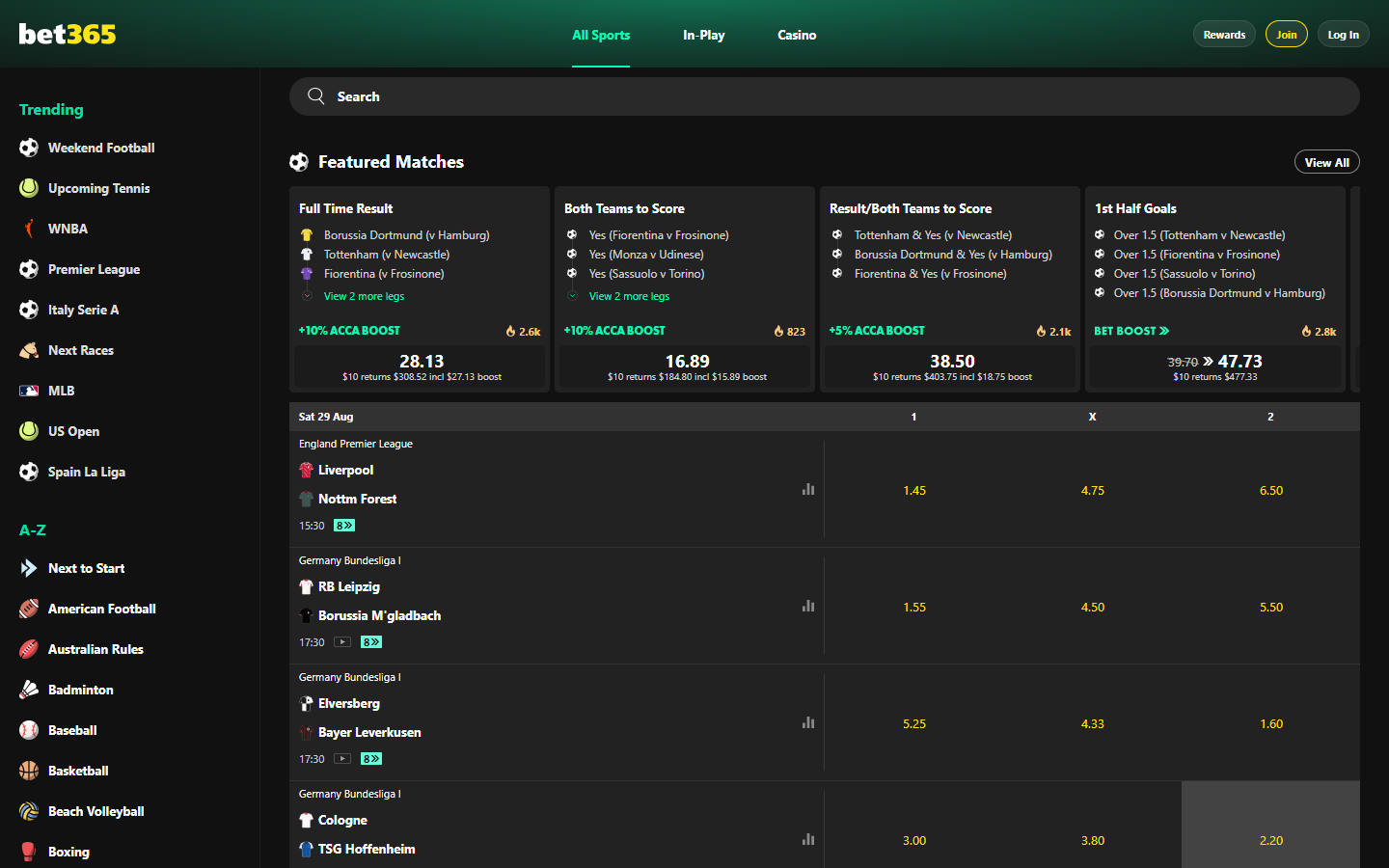Click View All featured matches
Image resolution: width=1389 pixels, height=868 pixels.
1327,162
